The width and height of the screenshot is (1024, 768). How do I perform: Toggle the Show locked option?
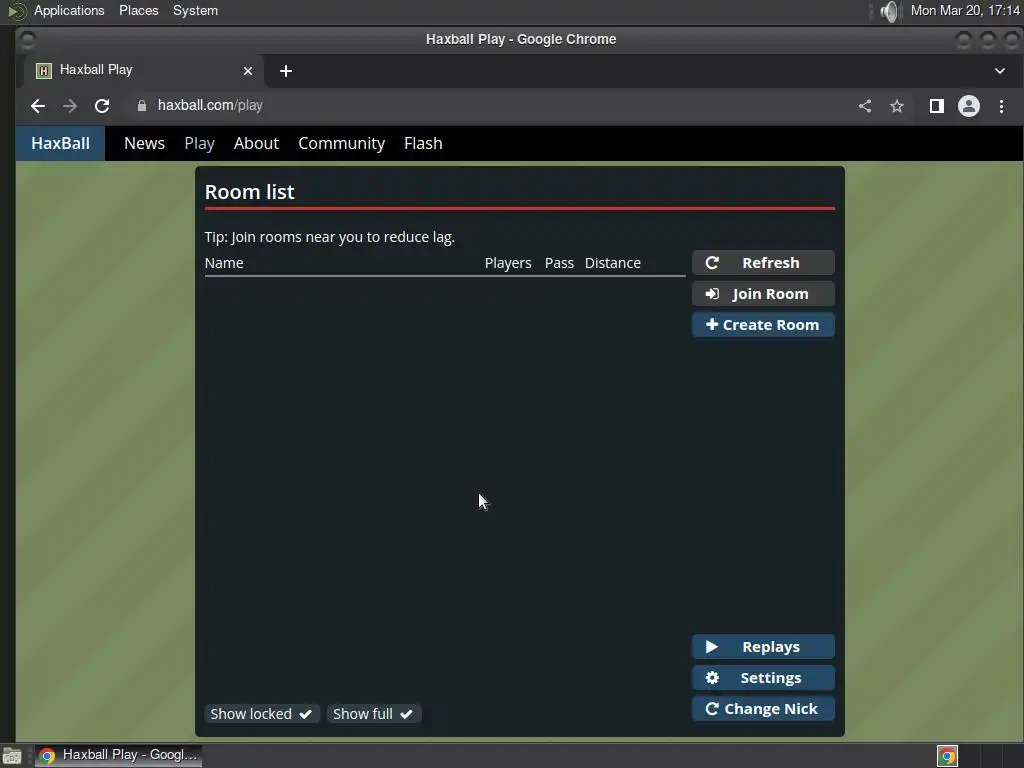(261, 714)
